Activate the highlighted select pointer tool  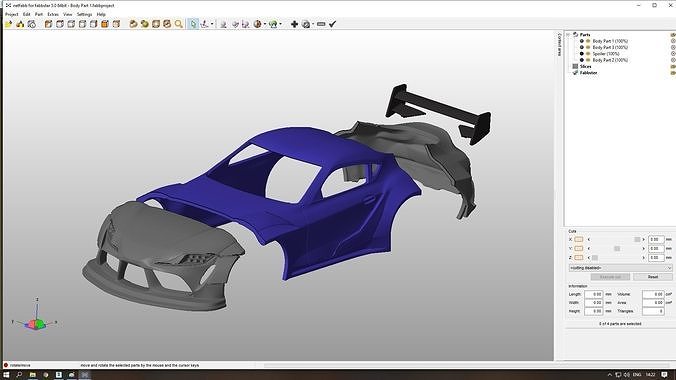193,24
